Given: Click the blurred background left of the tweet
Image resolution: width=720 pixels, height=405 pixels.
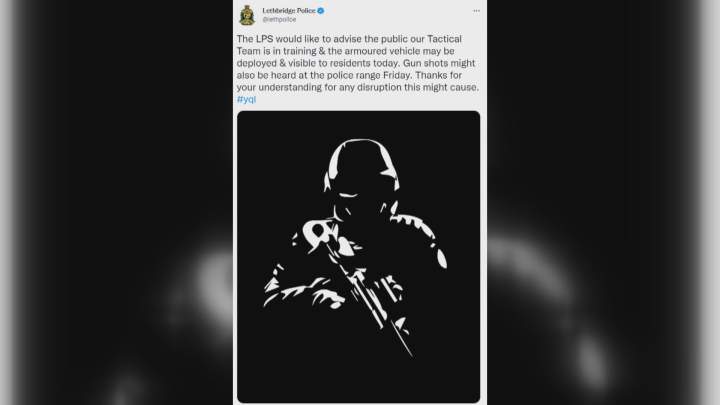Looking at the screenshot, I should click(x=116, y=202).
